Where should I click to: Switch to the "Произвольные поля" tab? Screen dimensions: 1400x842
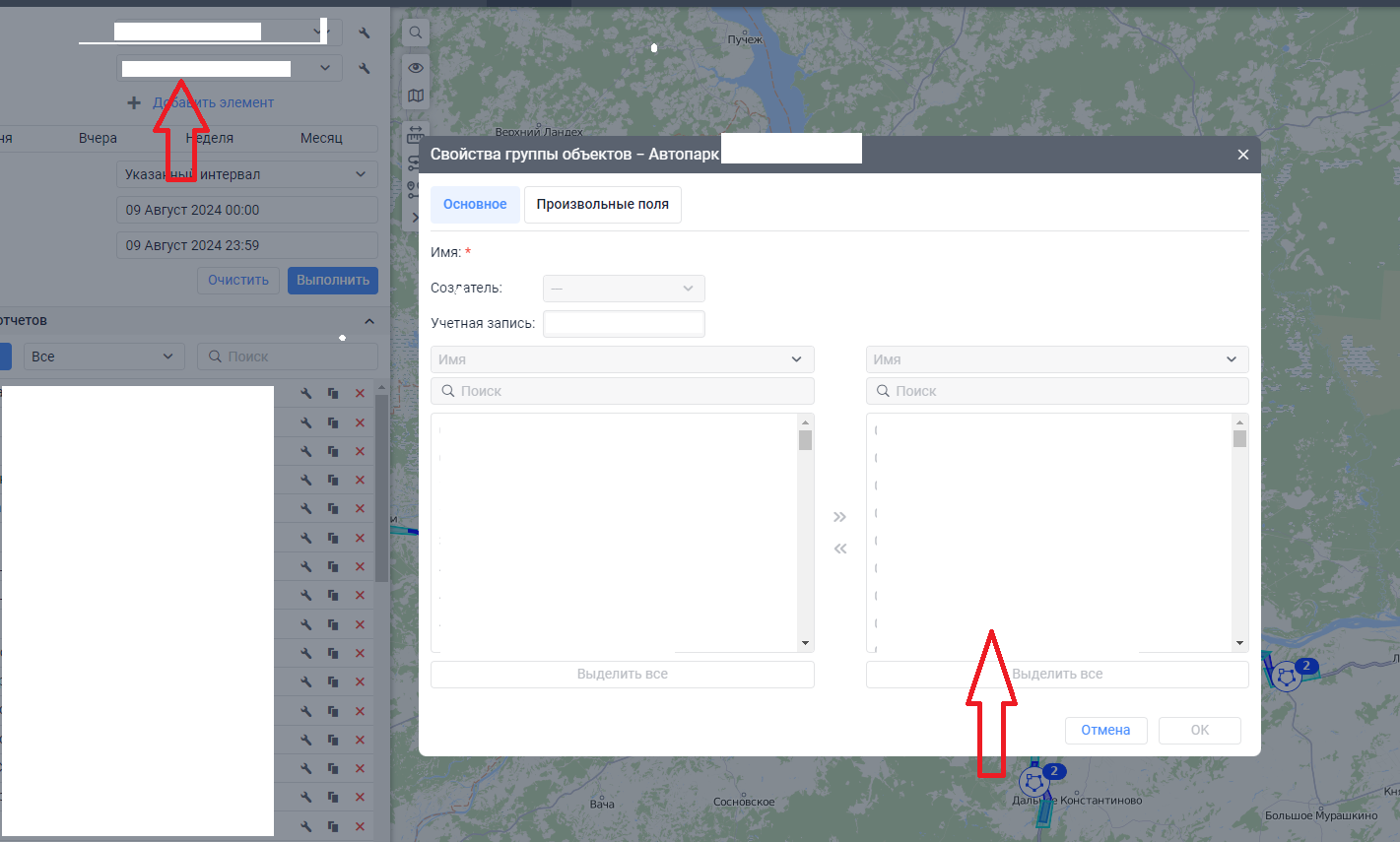[x=602, y=205]
